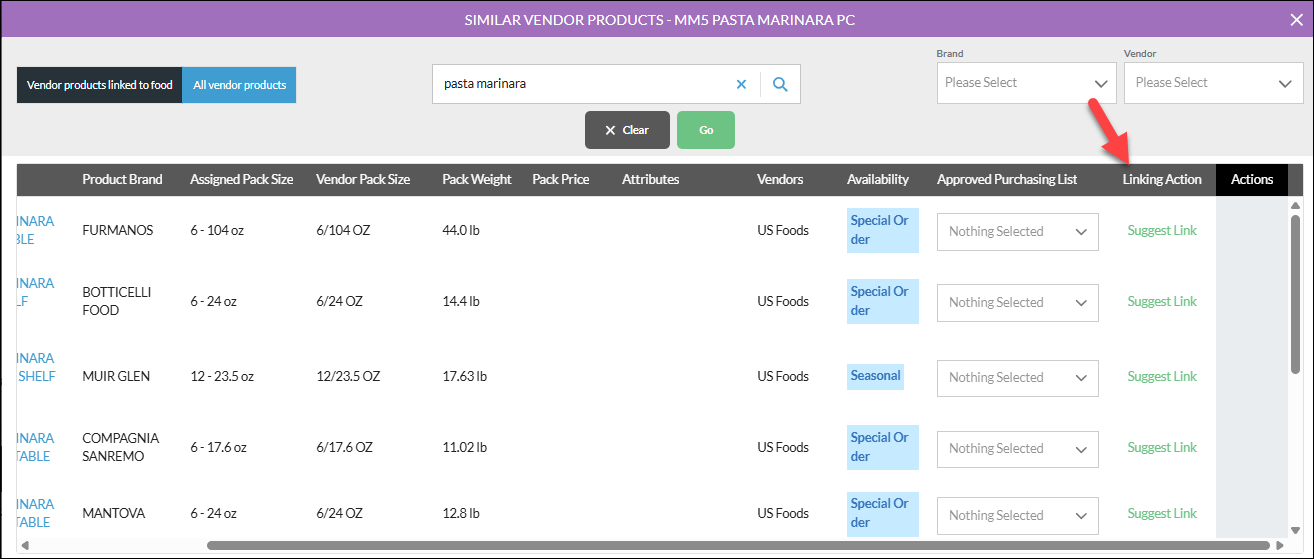Click the horizontal scrollbar thumb

pyautogui.click(x=738, y=546)
